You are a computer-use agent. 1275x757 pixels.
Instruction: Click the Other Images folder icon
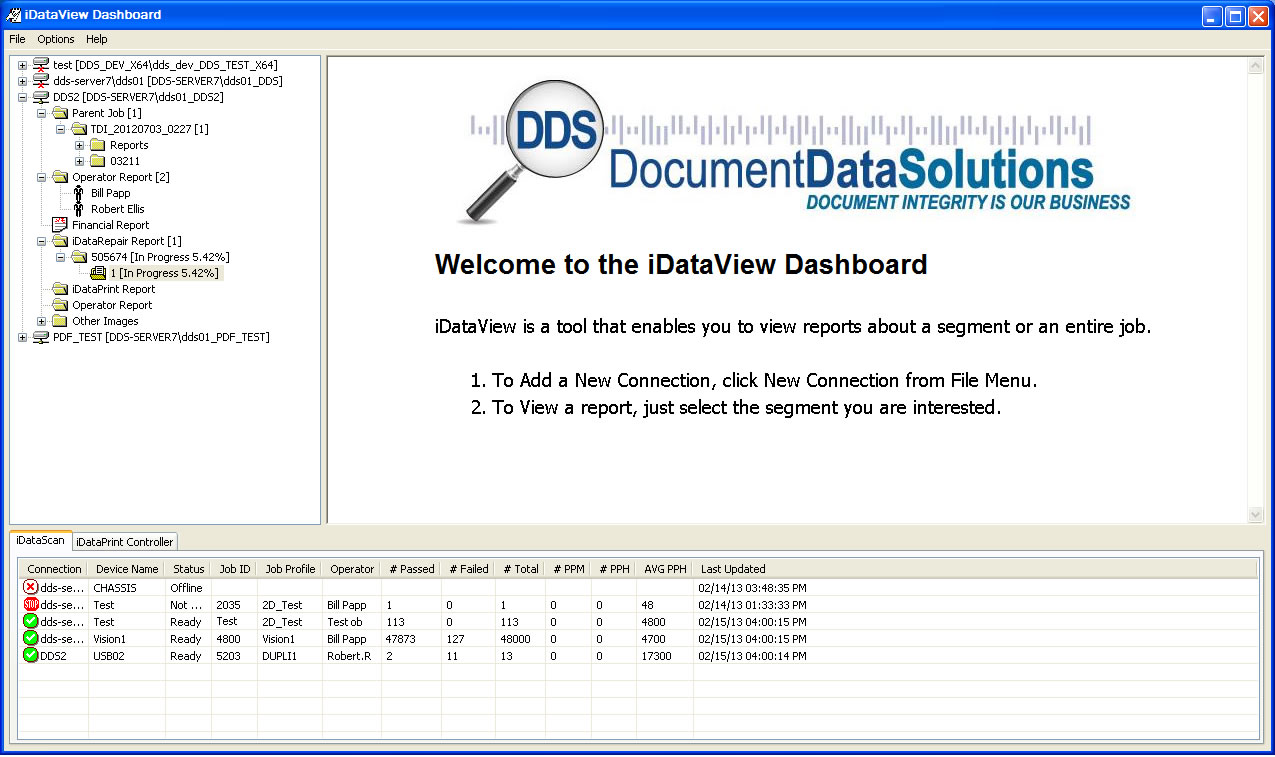click(60, 321)
